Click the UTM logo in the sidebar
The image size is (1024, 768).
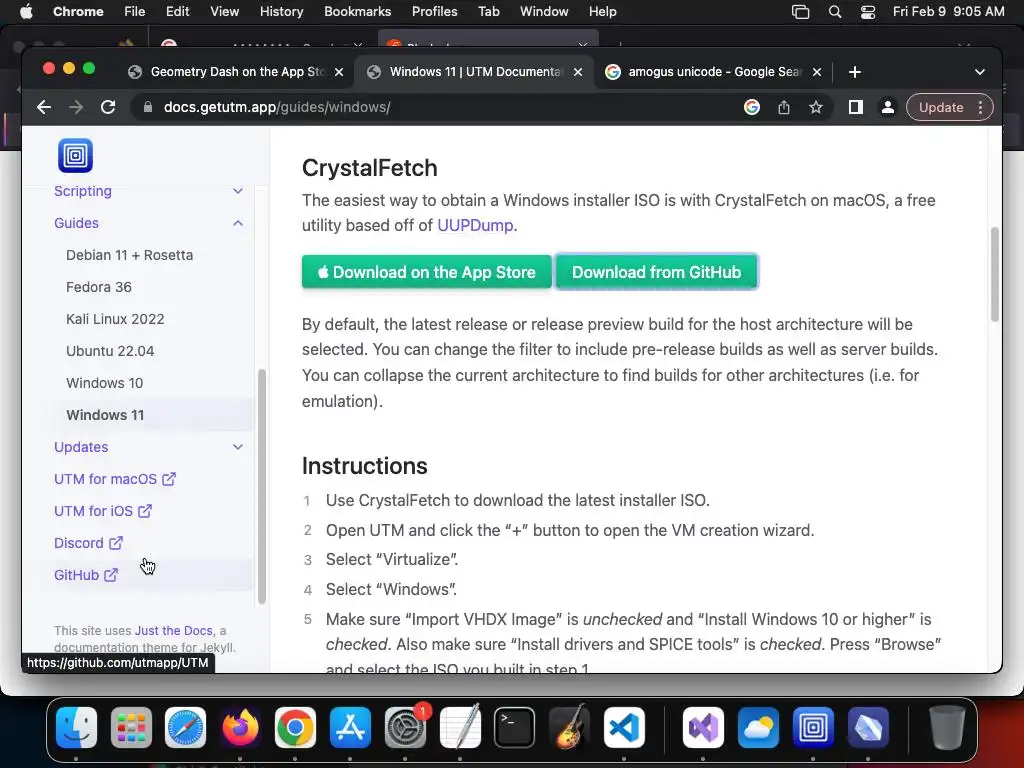click(75, 155)
